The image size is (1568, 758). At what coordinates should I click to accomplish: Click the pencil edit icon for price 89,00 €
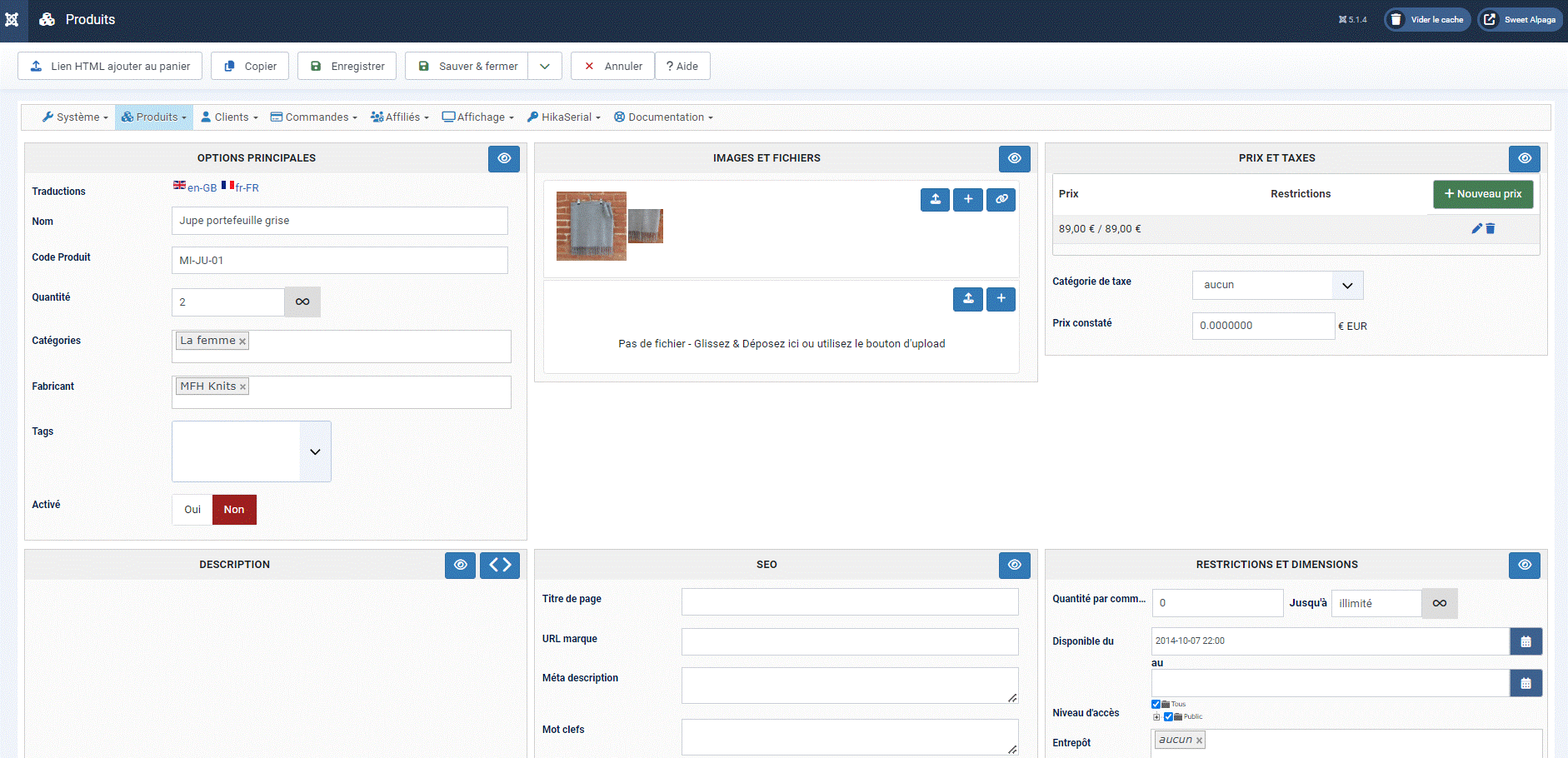(x=1476, y=228)
